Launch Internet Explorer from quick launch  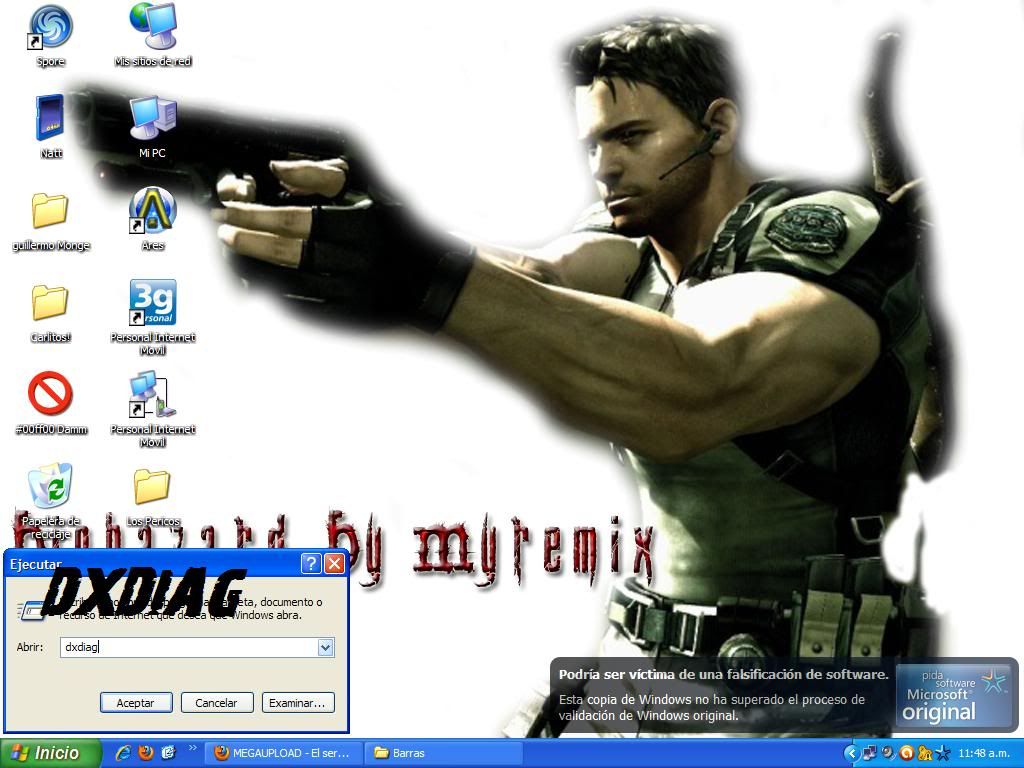click(x=123, y=752)
